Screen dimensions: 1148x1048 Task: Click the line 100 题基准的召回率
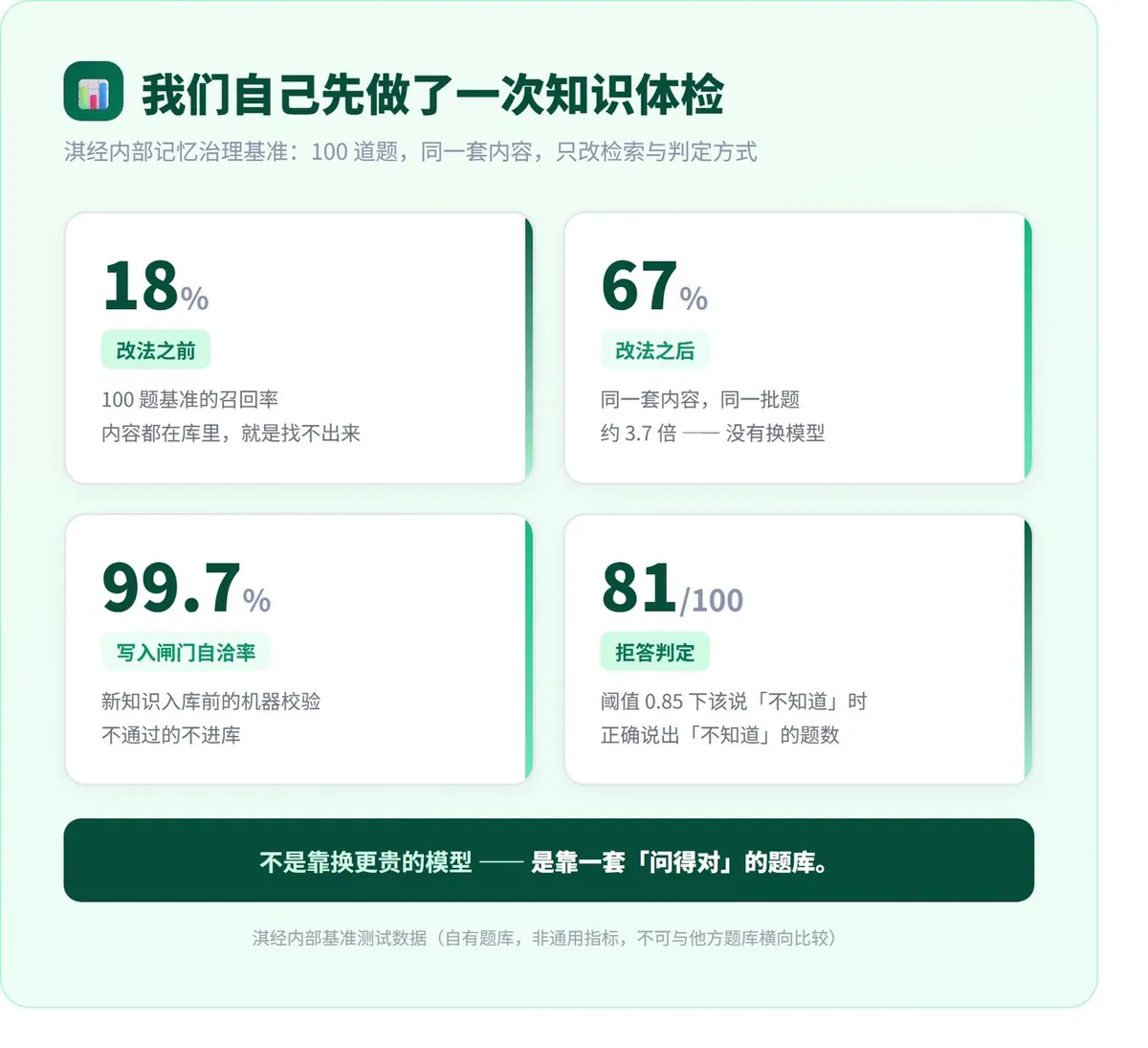[190, 399]
